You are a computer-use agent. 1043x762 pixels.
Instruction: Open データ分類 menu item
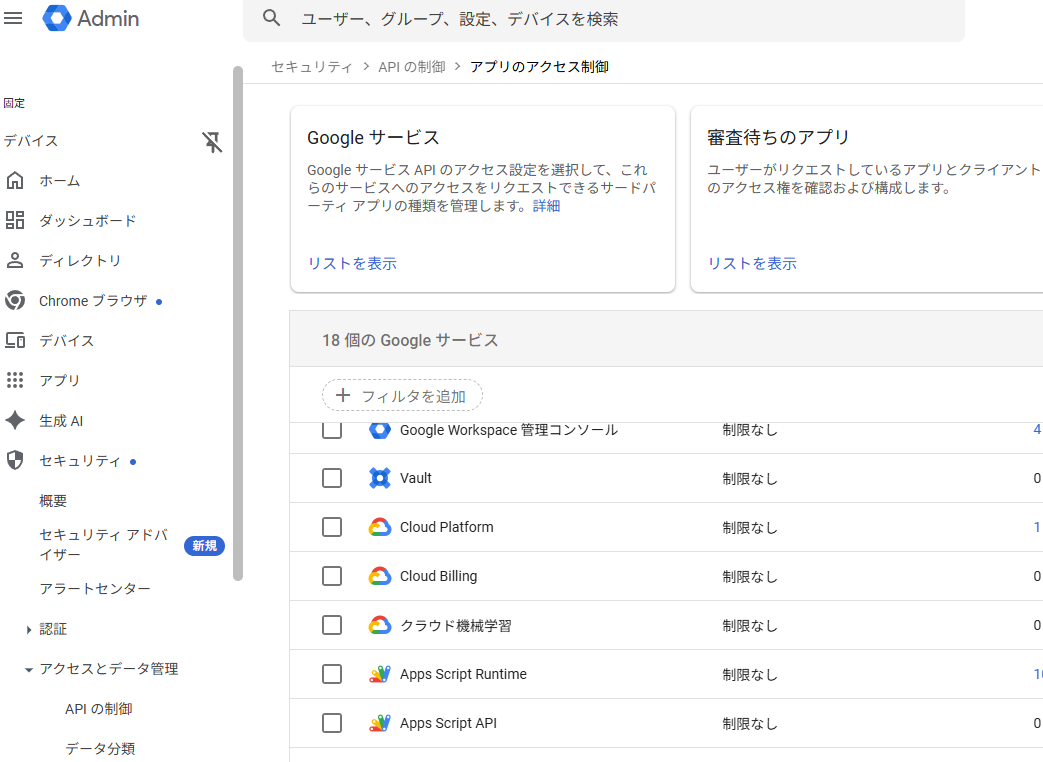100,749
